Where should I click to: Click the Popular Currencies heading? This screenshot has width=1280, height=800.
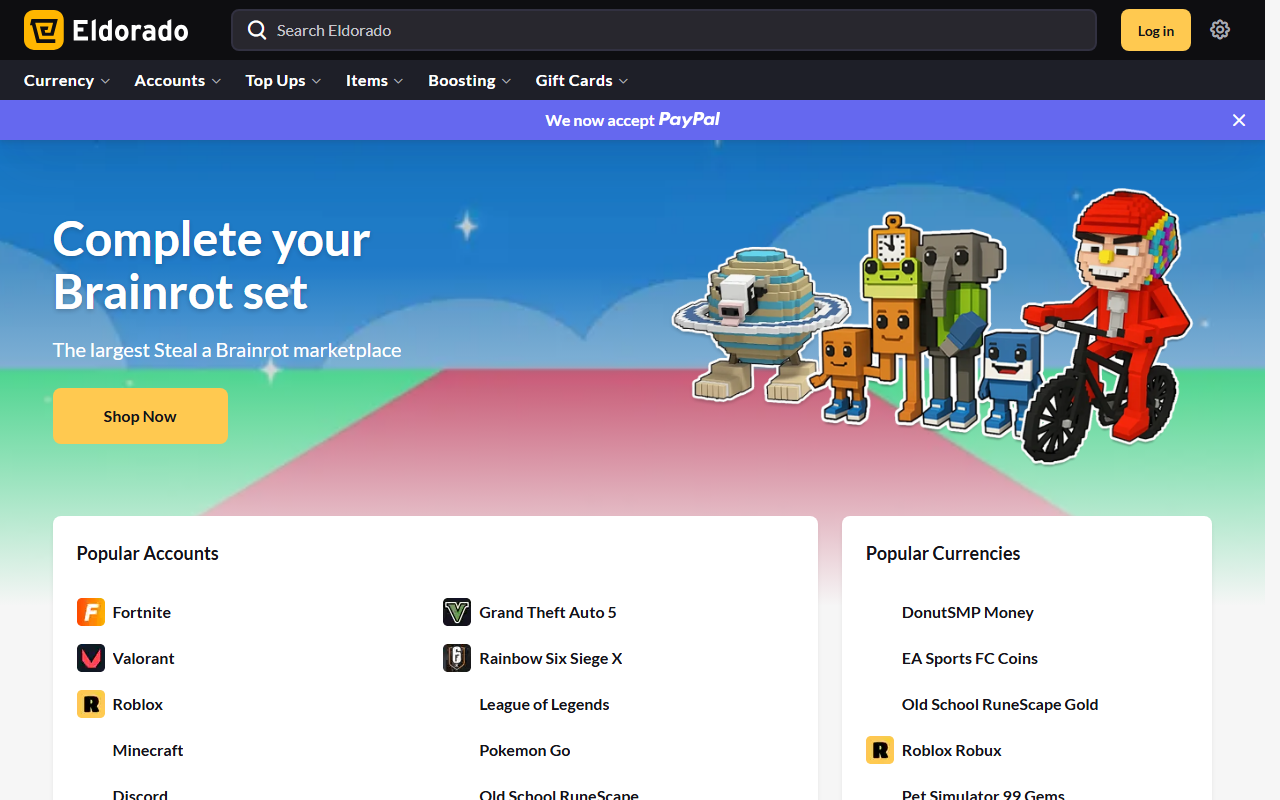943,553
